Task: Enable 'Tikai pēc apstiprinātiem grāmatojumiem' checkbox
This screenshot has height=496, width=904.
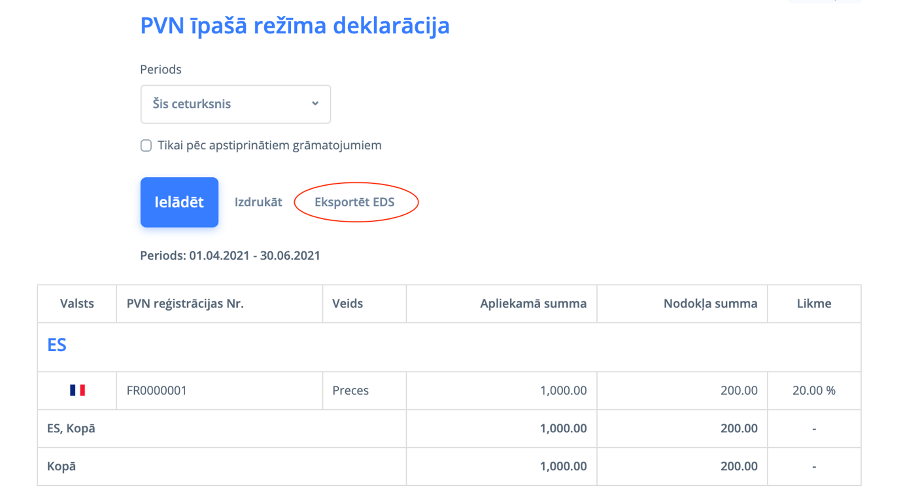Action: pos(146,146)
